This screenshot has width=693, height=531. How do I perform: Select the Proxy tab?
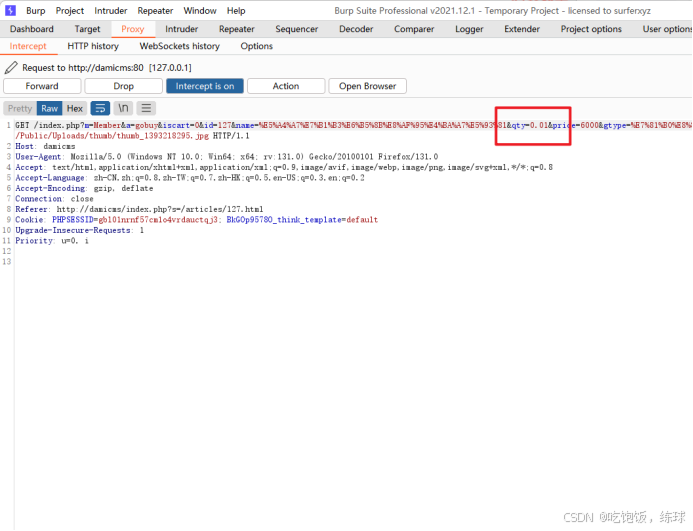click(133, 29)
